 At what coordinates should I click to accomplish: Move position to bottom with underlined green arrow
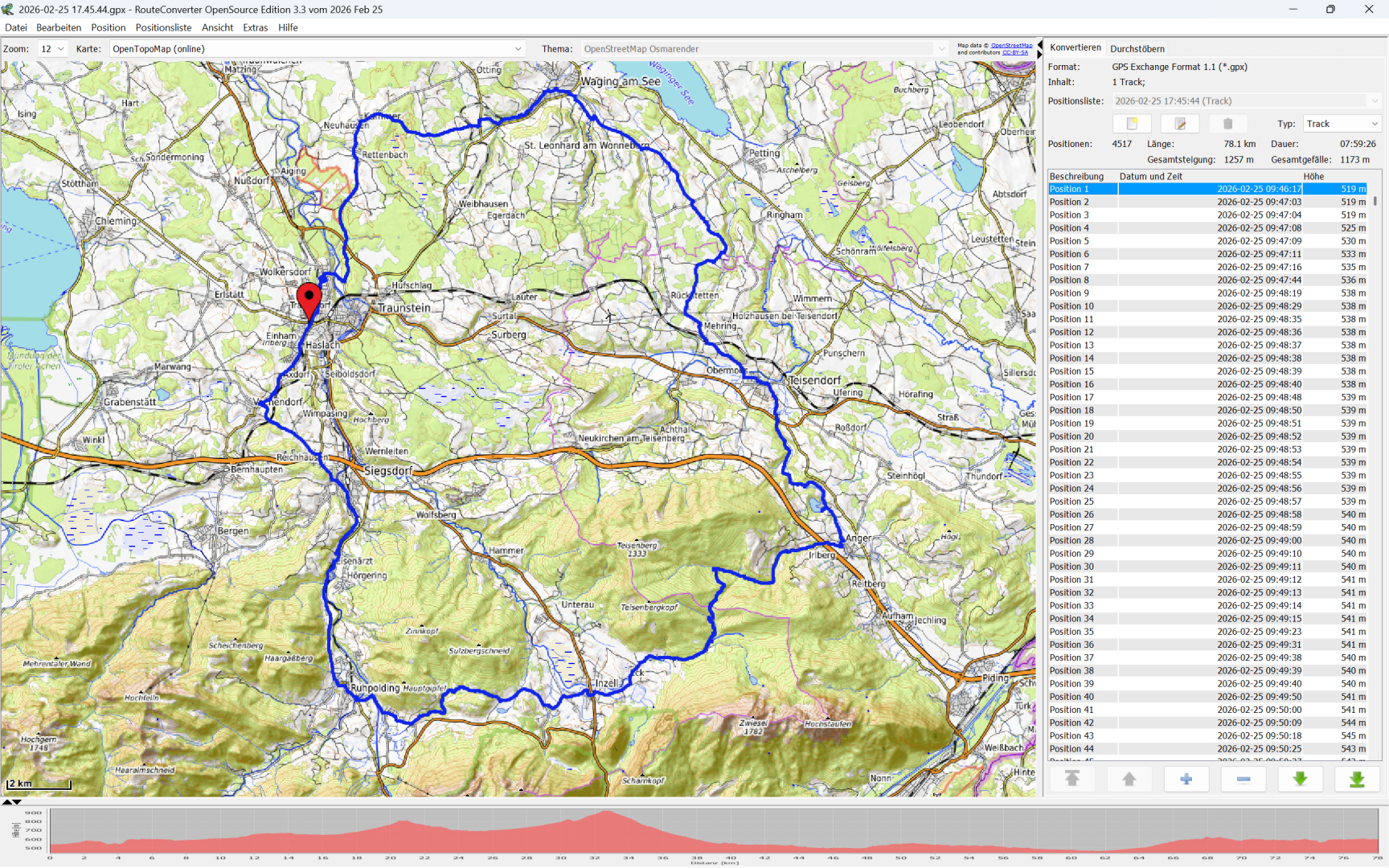tap(1357, 779)
